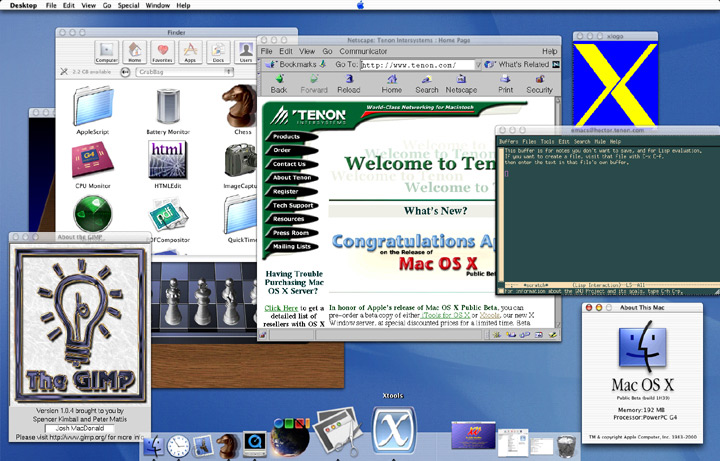Open Netscape Go menu
Viewport: 720px width, 461px height.
tap(327, 51)
